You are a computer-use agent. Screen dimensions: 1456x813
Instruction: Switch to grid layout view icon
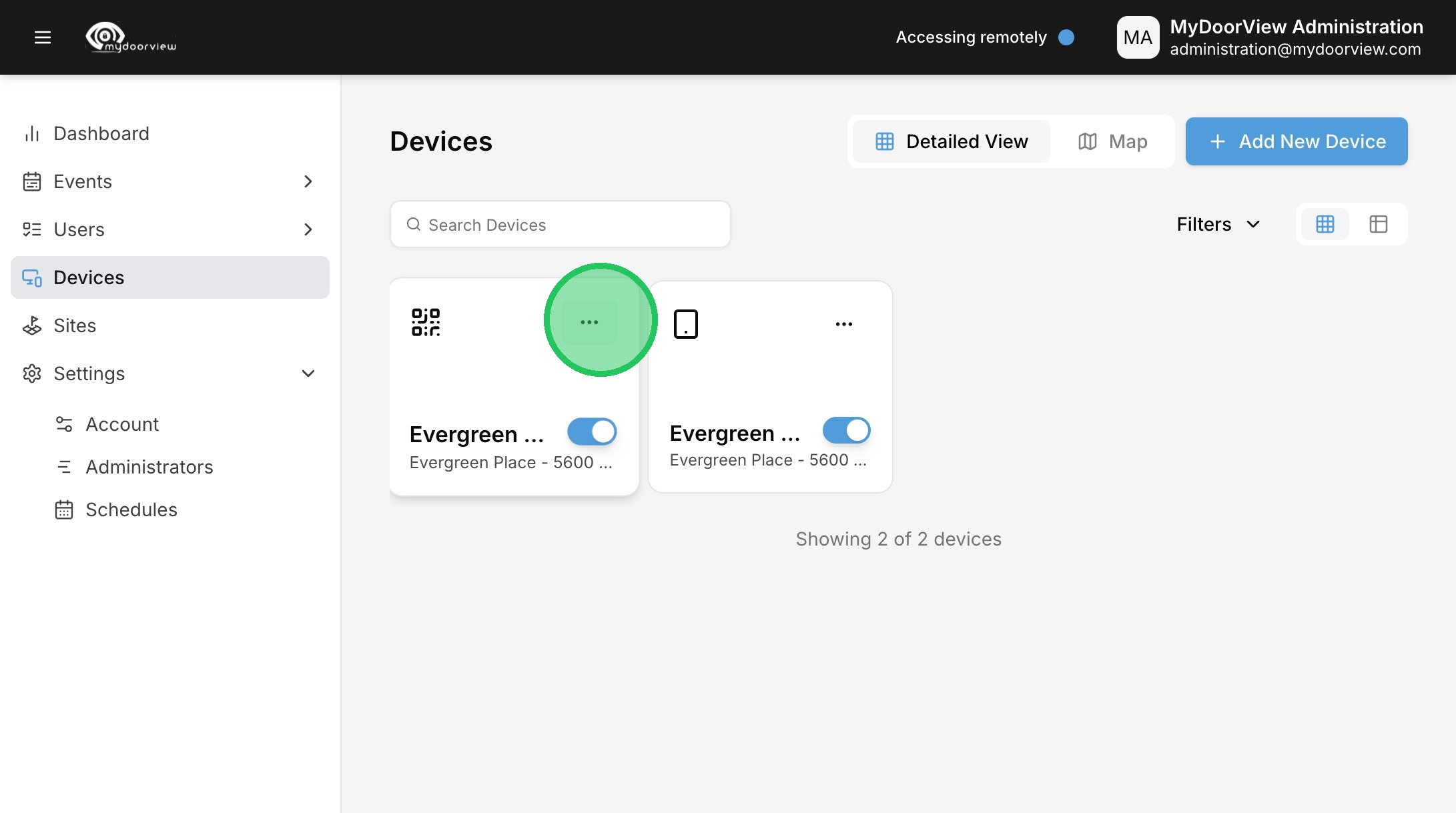[x=1325, y=224]
